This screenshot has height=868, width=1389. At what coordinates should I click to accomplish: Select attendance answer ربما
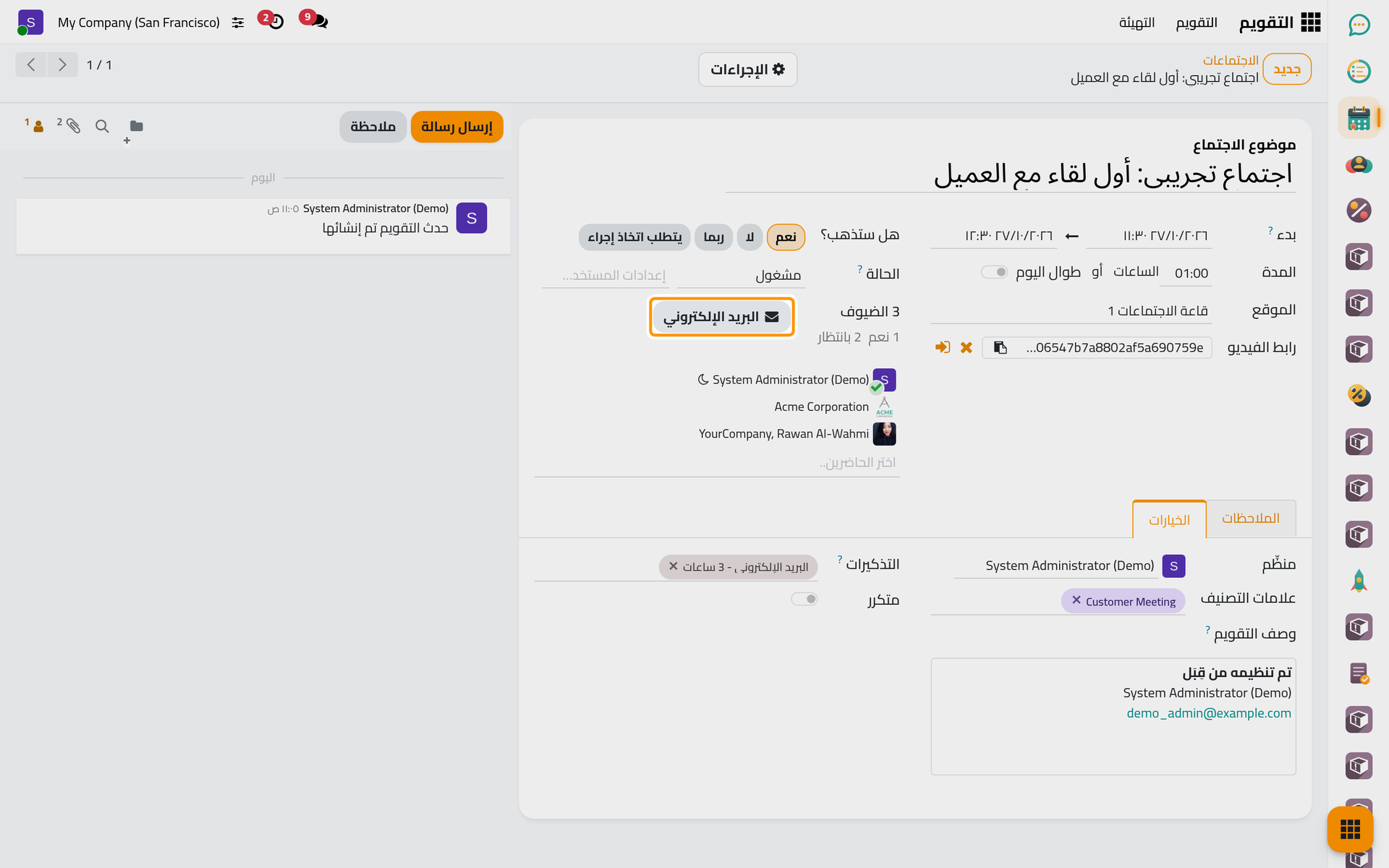coord(713,237)
